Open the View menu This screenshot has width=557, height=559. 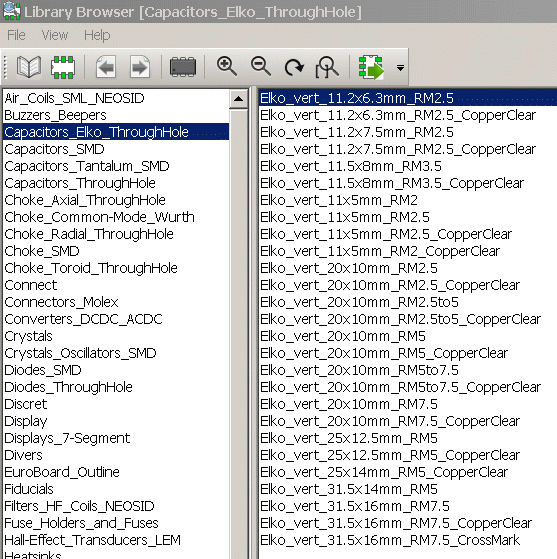click(55, 35)
